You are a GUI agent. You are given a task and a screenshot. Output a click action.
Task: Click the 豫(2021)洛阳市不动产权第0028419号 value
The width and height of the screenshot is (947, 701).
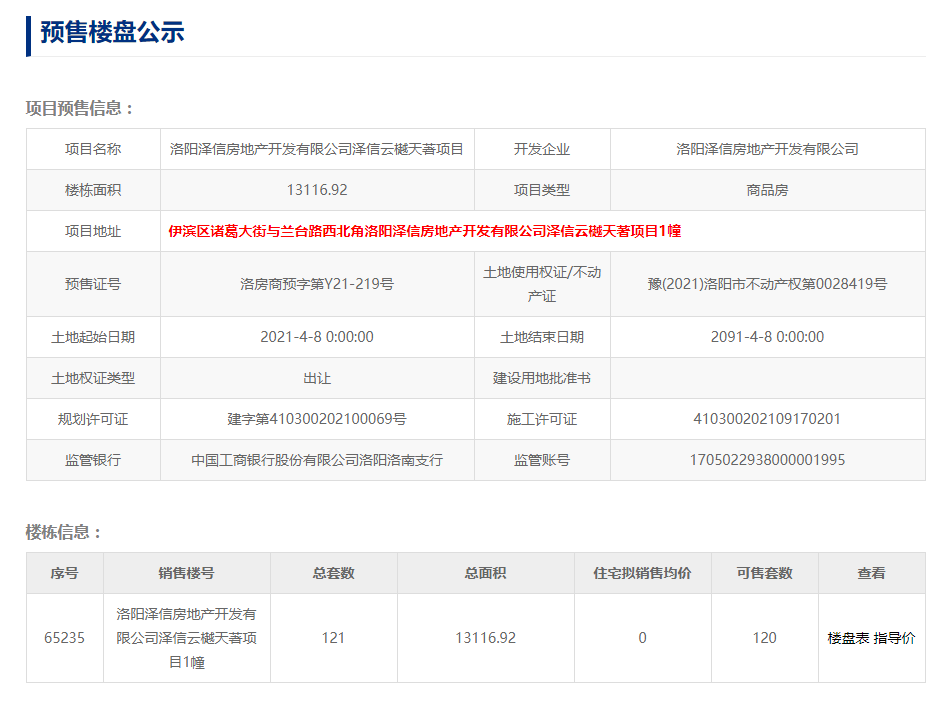click(768, 284)
